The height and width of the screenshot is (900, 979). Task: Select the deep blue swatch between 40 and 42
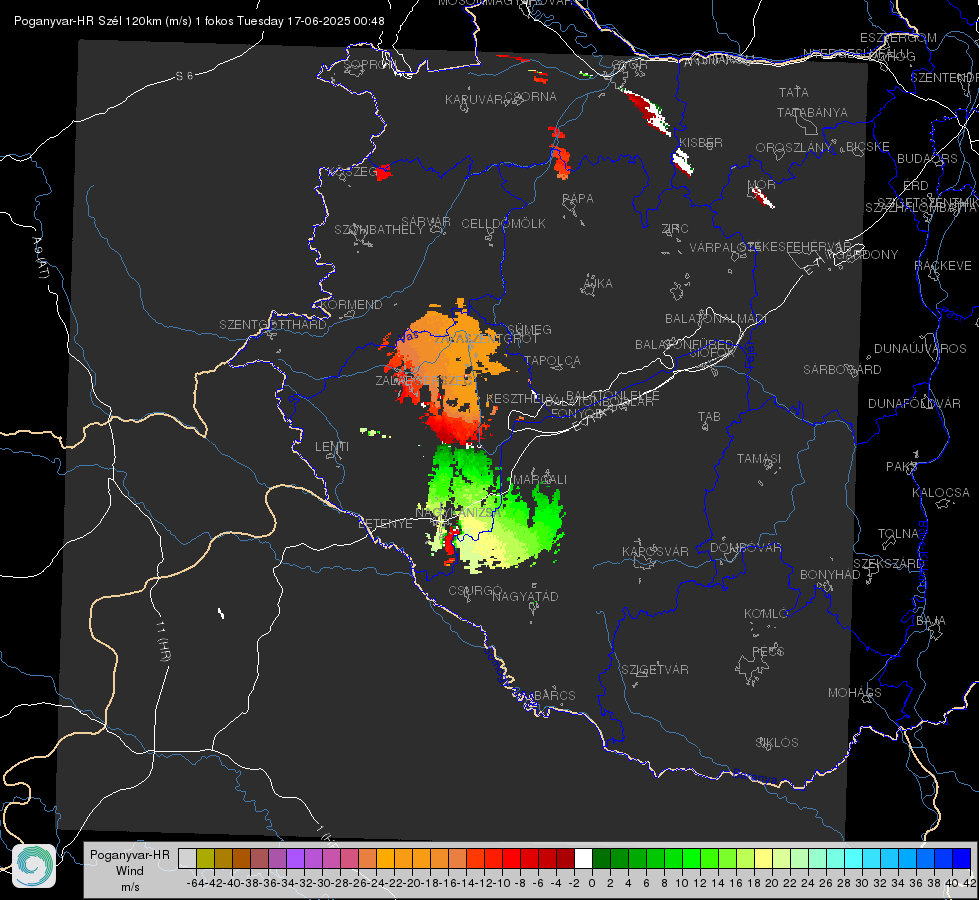962,858
